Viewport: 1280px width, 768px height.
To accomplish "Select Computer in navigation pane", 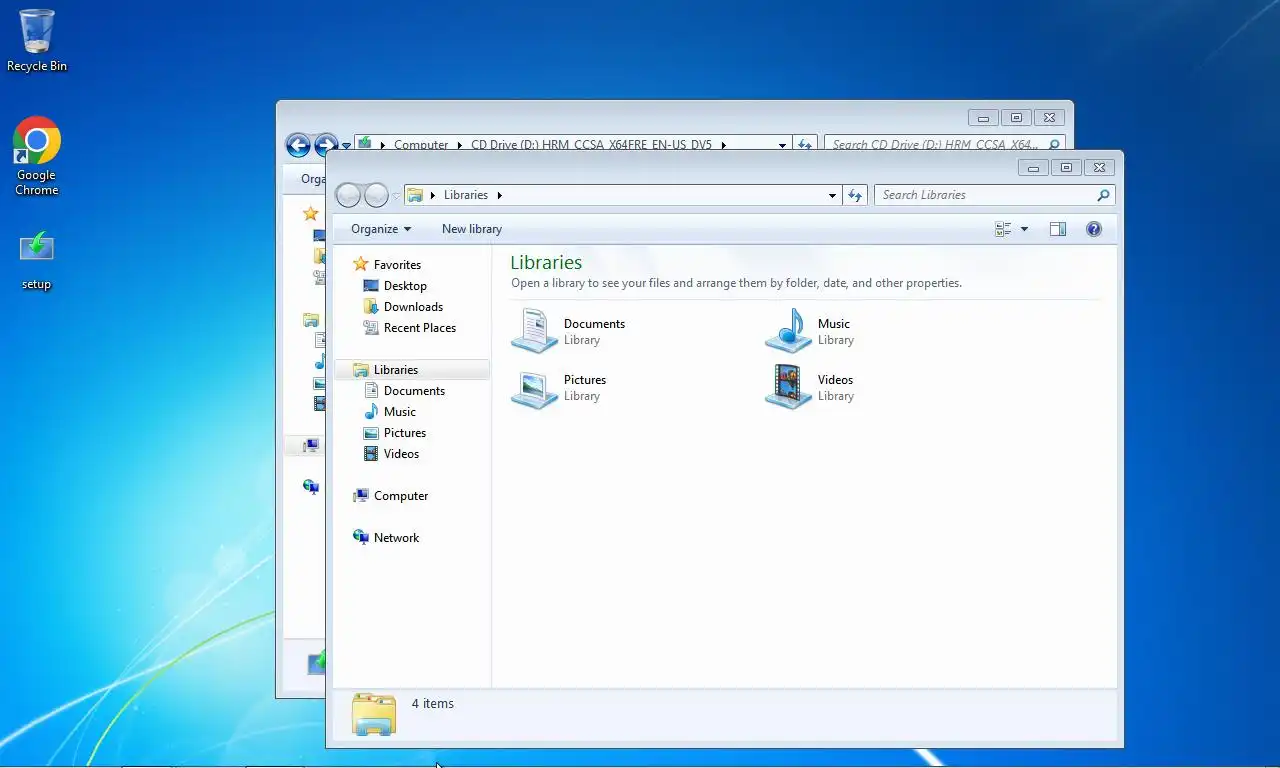I will [x=390, y=496].
